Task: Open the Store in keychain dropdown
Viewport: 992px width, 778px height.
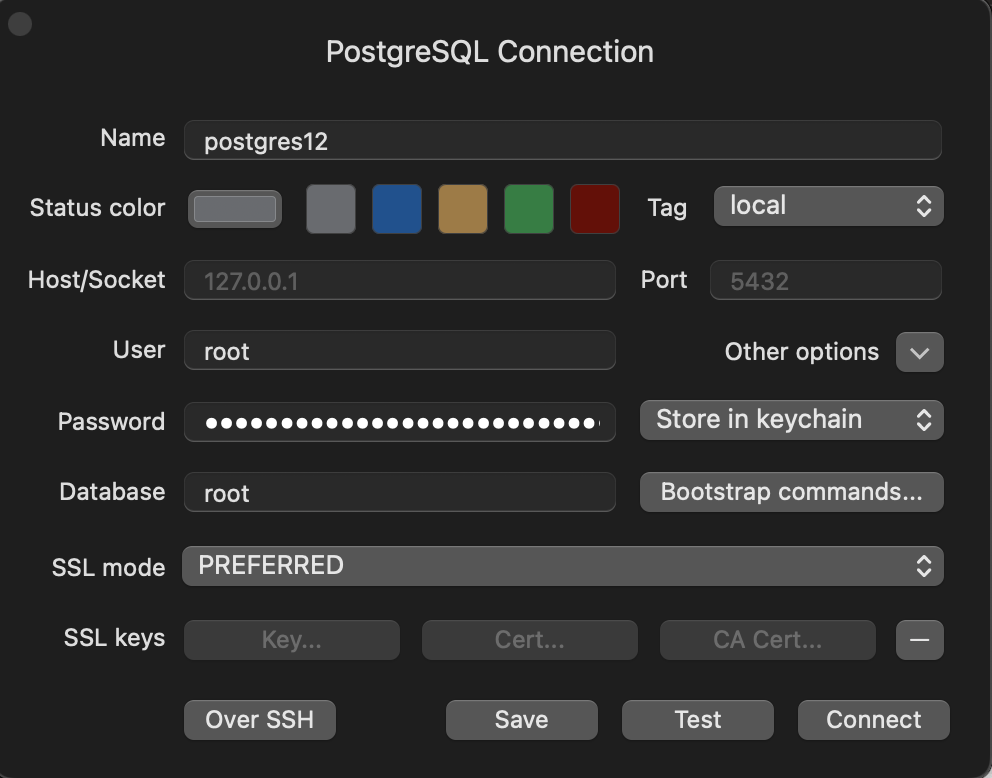Action: point(791,420)
